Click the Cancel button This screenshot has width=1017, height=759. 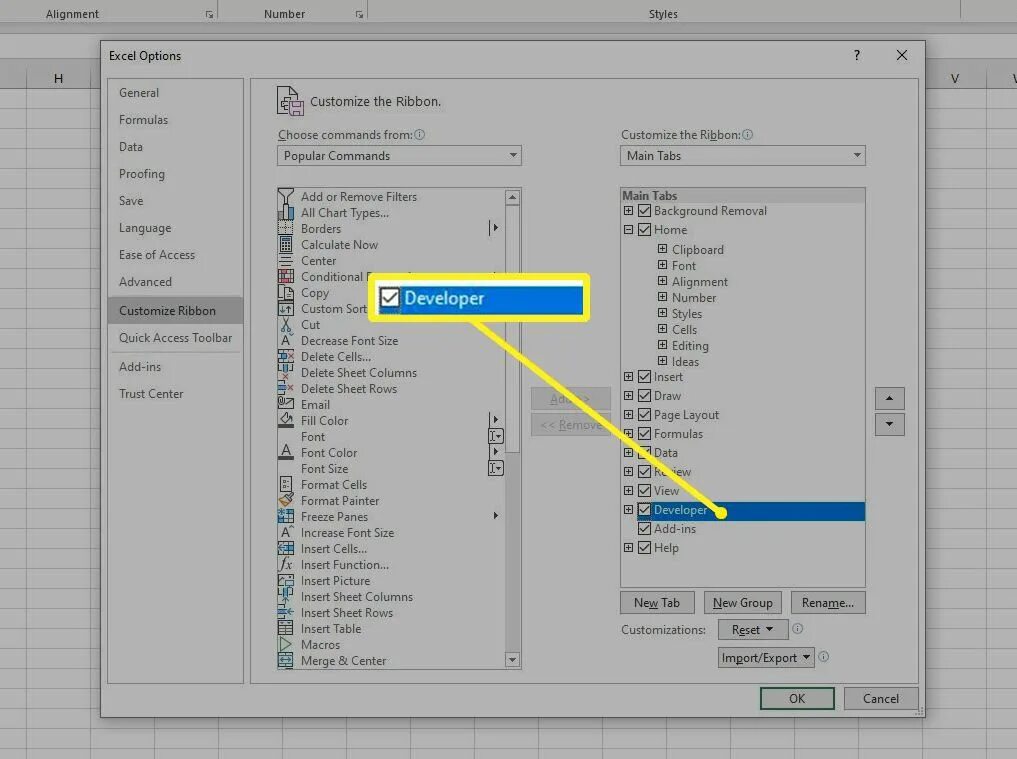point(881,699)
